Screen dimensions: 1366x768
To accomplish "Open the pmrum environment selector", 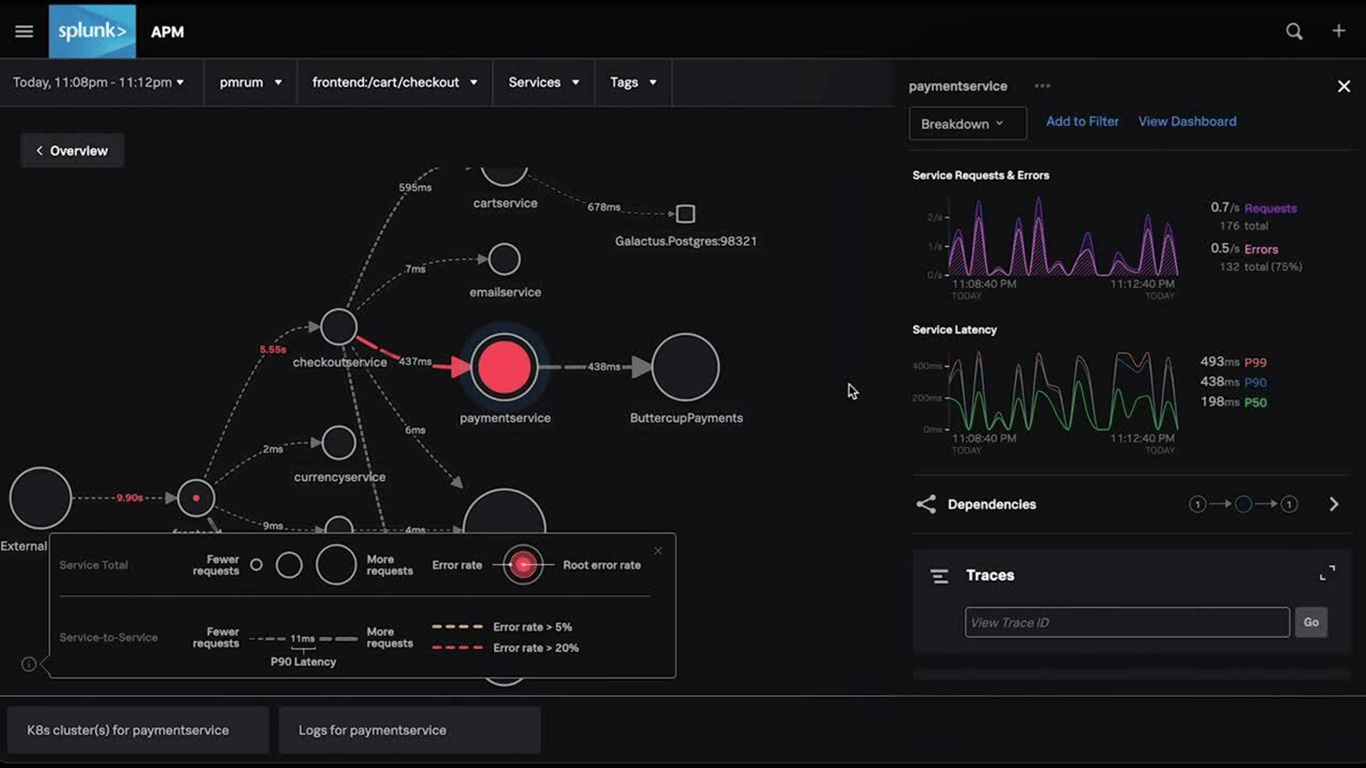I will [x=249, y=82].
